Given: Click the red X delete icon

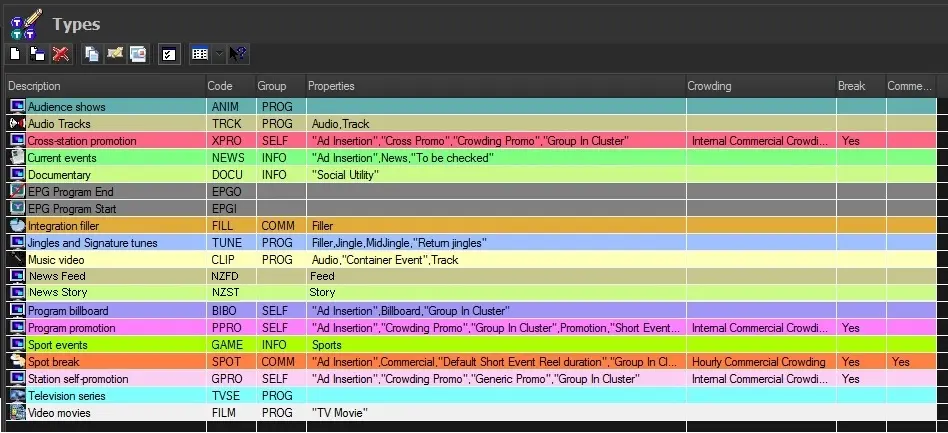Looking at the screenshot, I should [60, 54].
